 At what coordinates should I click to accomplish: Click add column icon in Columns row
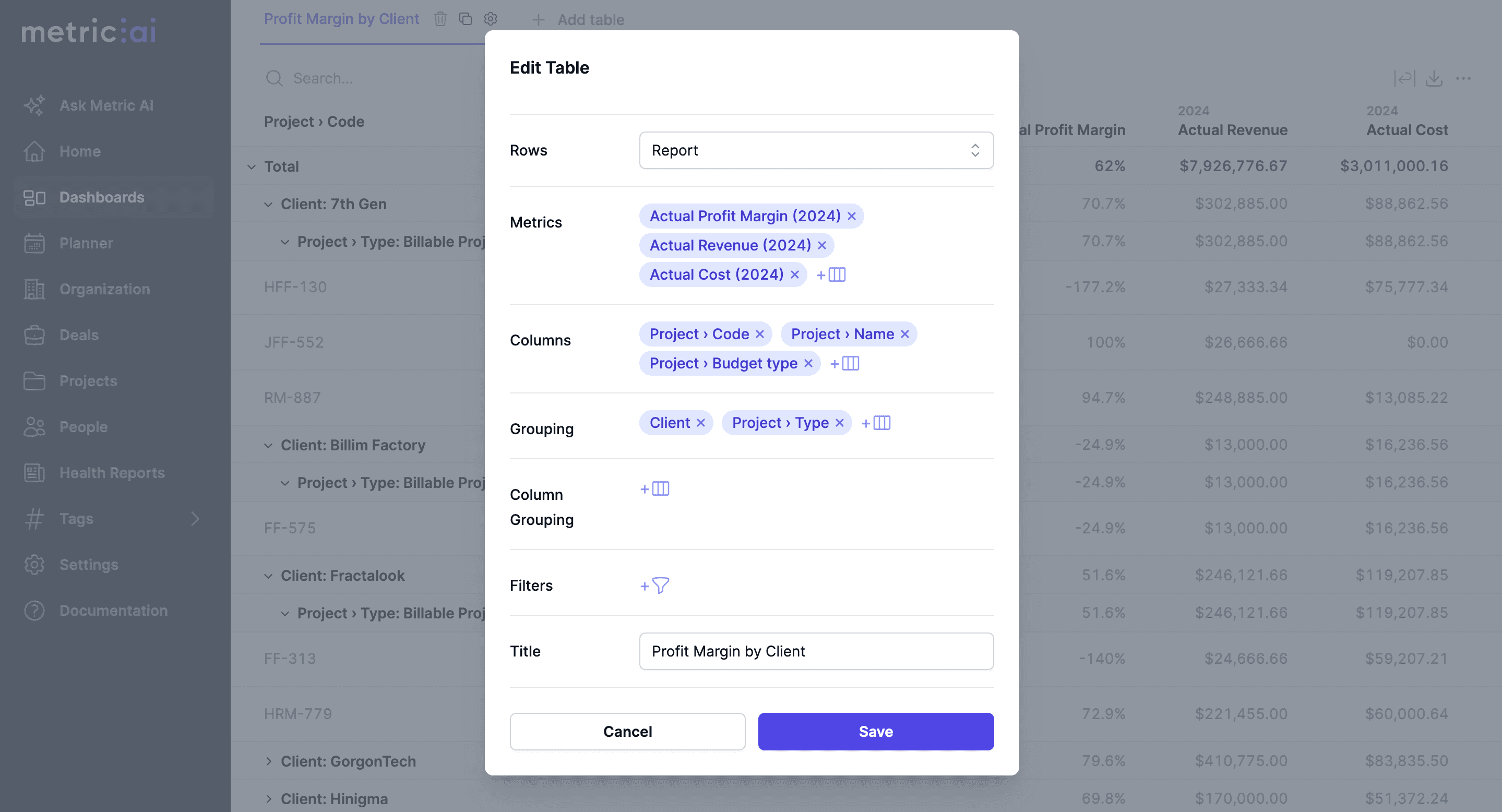[x=845, y=364]
